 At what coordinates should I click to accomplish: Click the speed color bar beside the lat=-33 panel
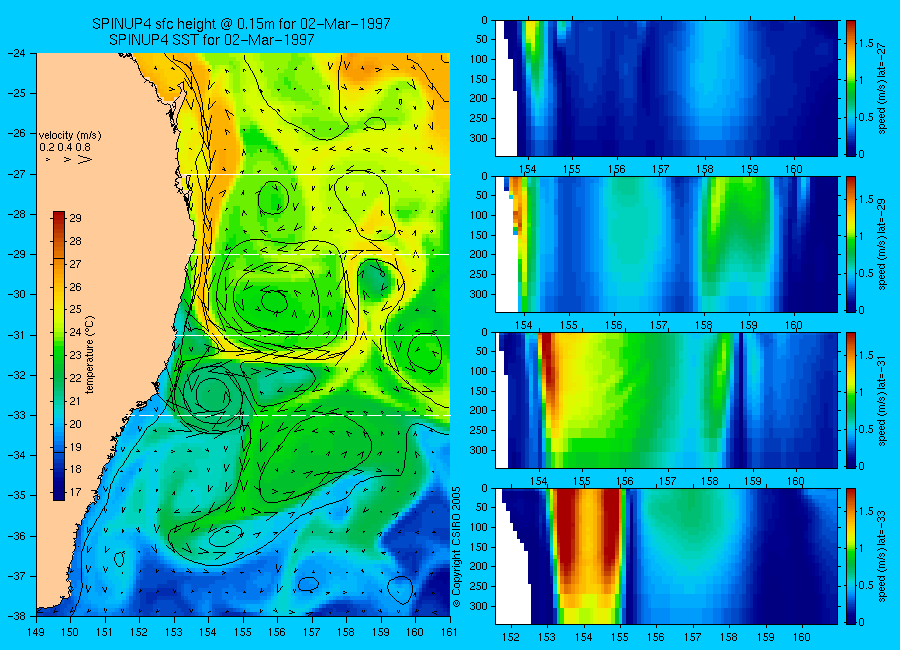coord(850,556)
